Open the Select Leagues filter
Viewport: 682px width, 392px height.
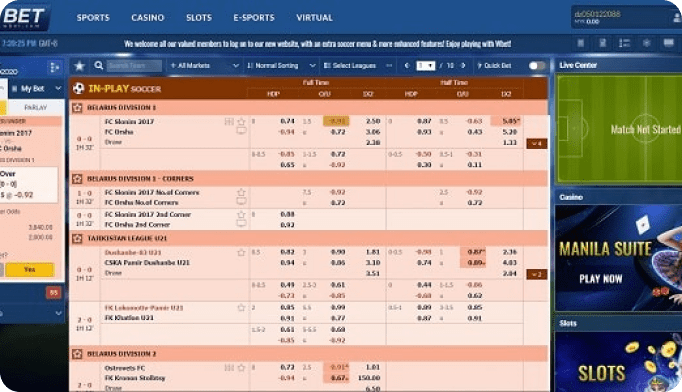[x=358, y=66]
